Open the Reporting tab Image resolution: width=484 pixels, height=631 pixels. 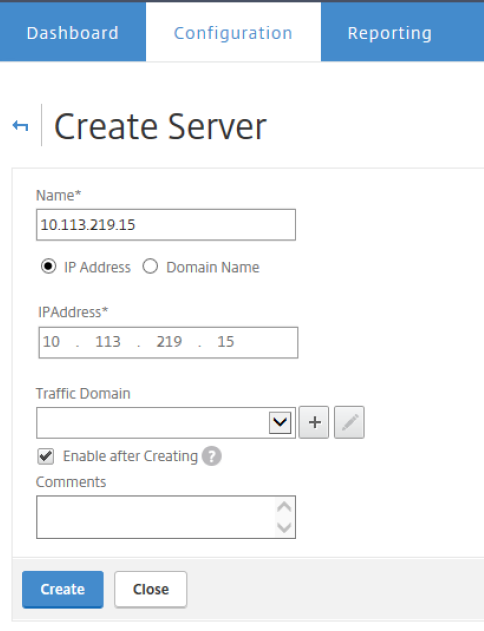click(x=389, y=33)
